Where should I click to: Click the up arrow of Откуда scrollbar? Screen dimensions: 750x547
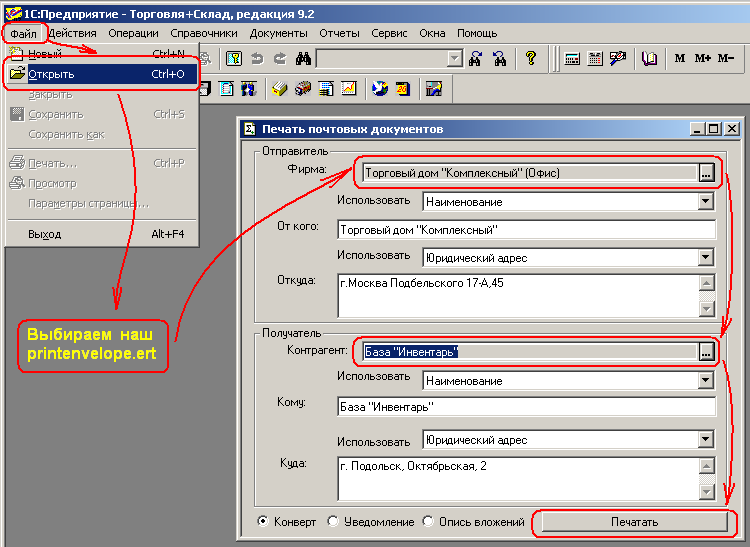click(706, 282)
